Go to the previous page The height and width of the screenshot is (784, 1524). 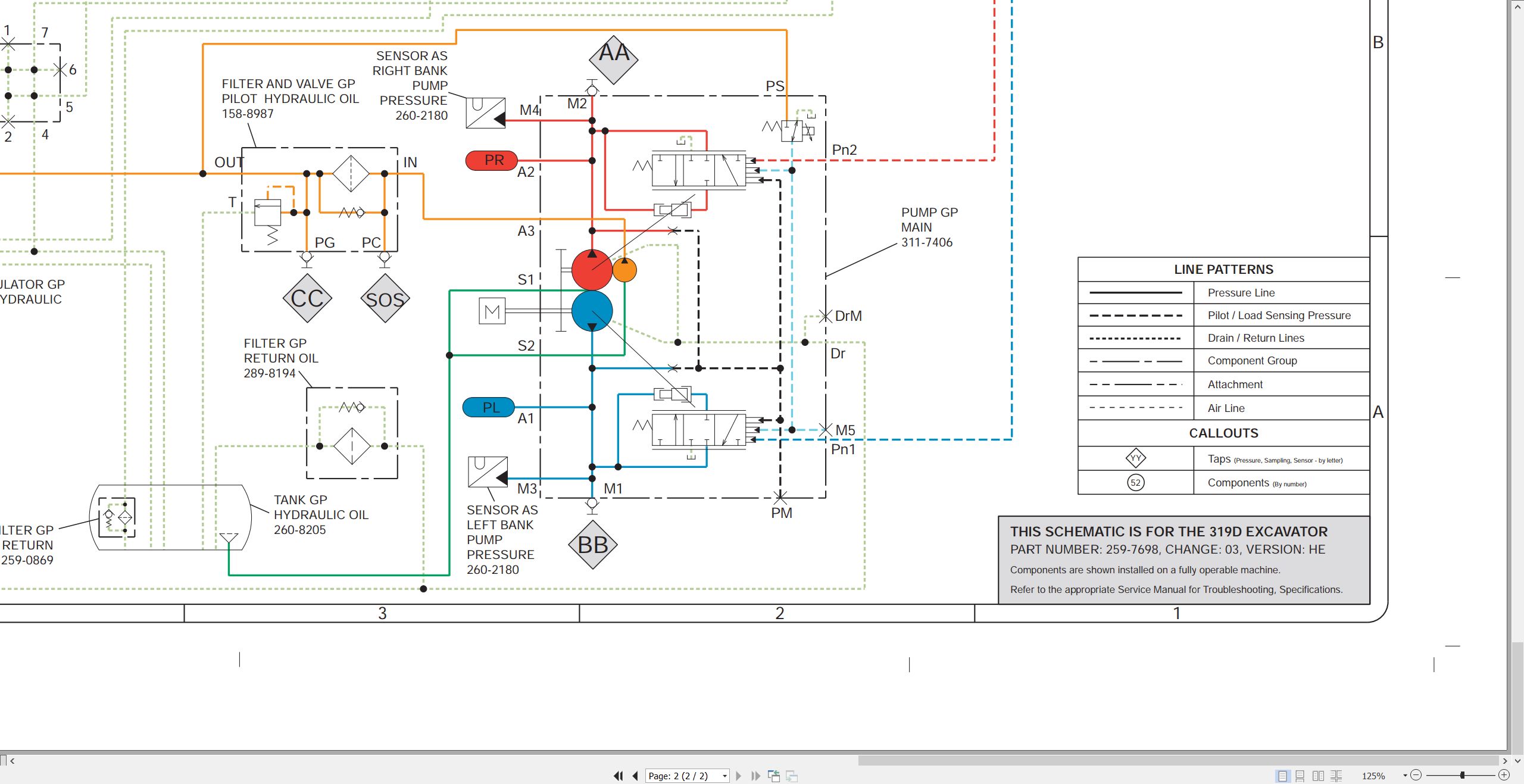tap(635, 776)
